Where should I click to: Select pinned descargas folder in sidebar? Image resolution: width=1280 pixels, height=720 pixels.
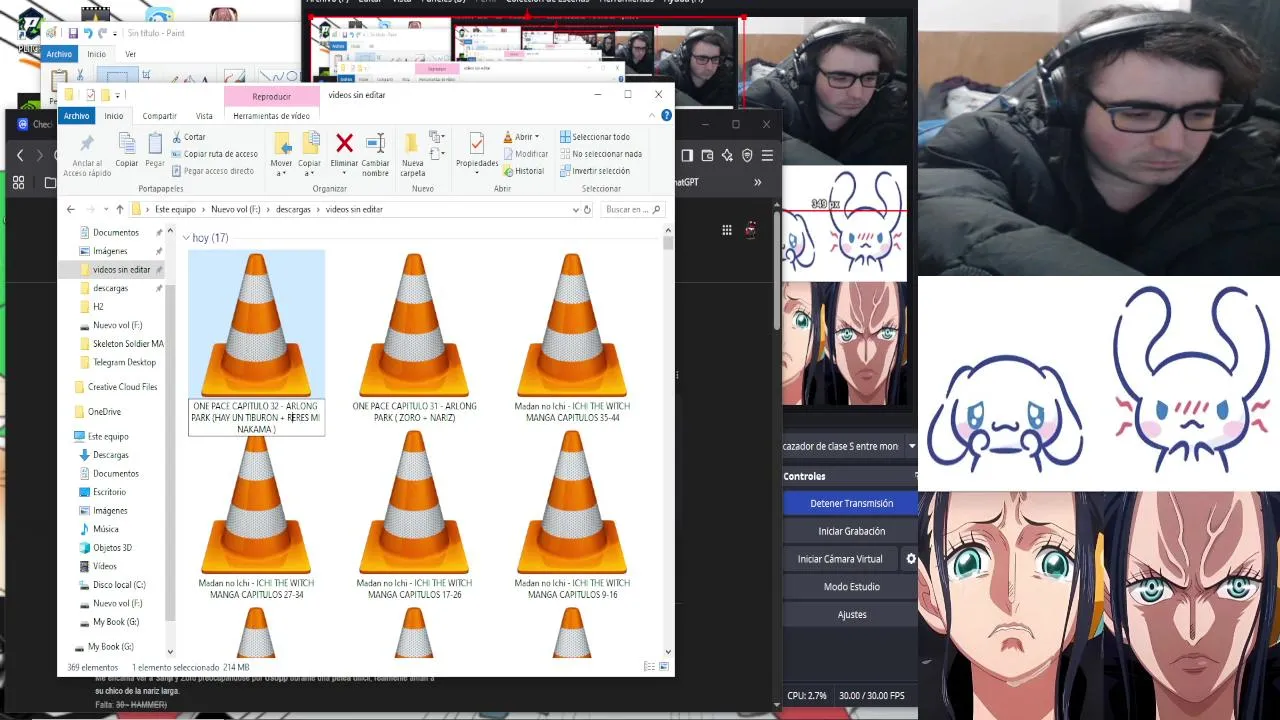pyautogui.click(x=110, y=288)
